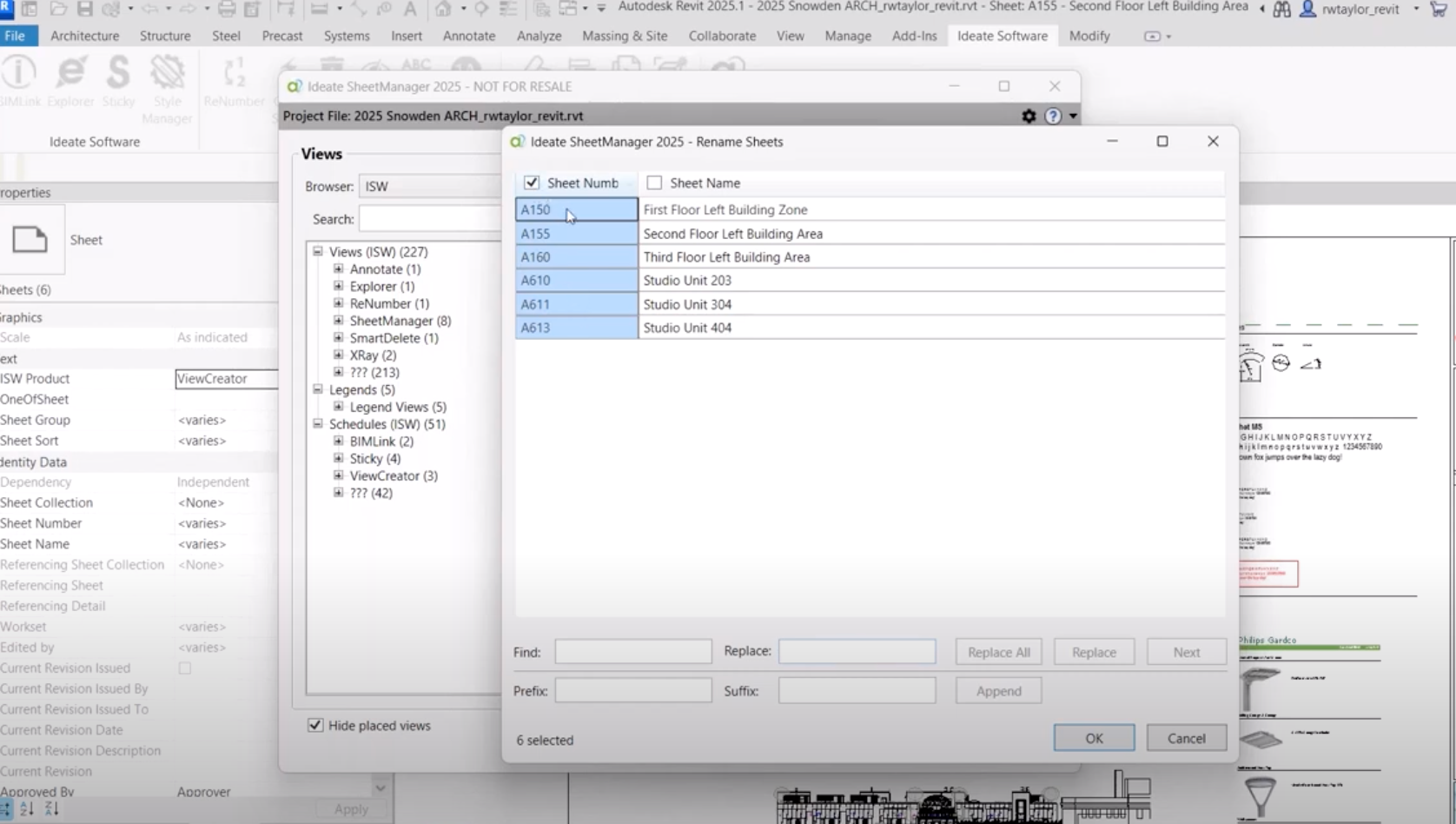Open SheetManager settings gear
This screenshot has height=824, width=1456.
pos(1029,116)
